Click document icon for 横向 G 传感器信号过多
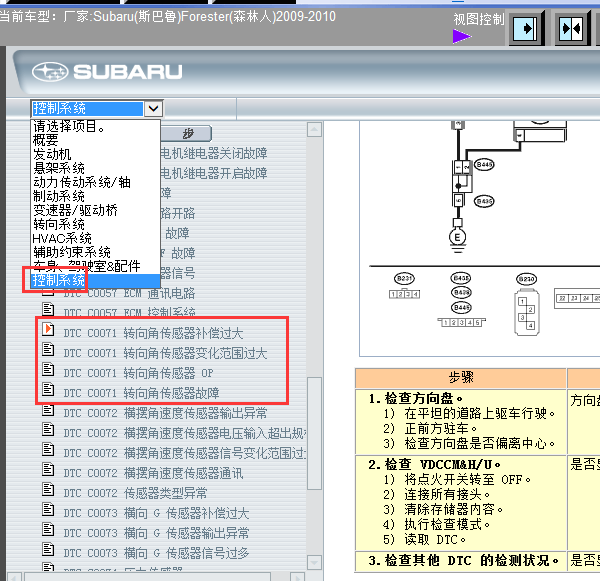Screen dimensions: 600x581 pyautogui.click(x=48, y=549)
